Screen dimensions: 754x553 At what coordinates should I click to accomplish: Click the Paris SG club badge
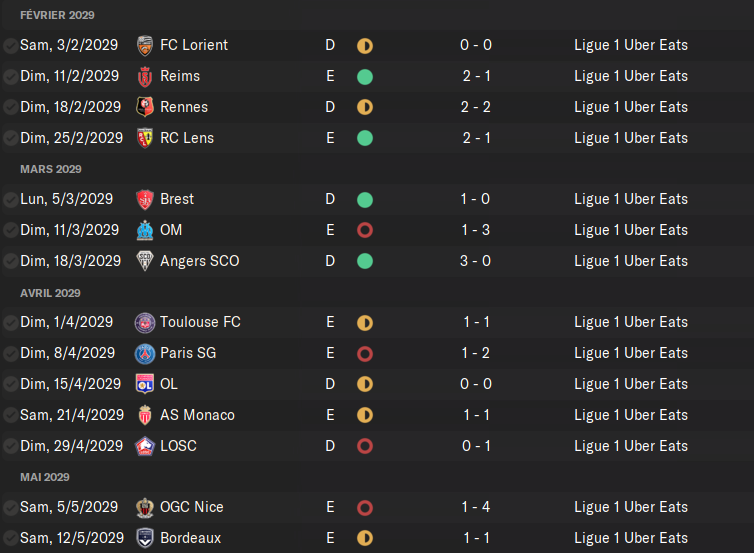145,353
